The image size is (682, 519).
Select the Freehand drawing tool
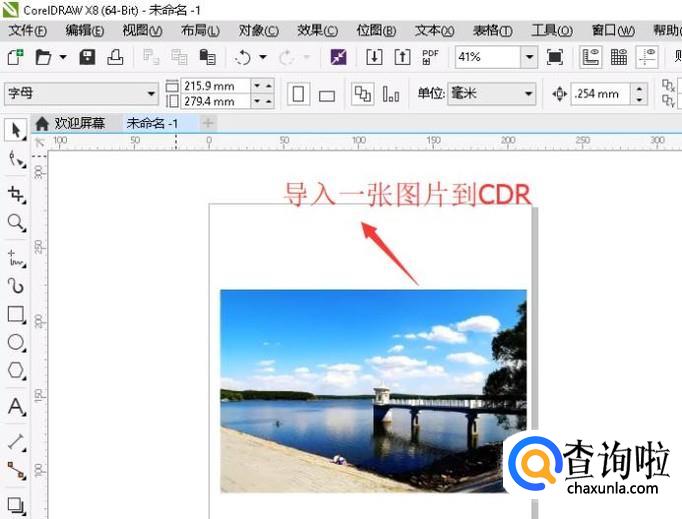point(16,258)
